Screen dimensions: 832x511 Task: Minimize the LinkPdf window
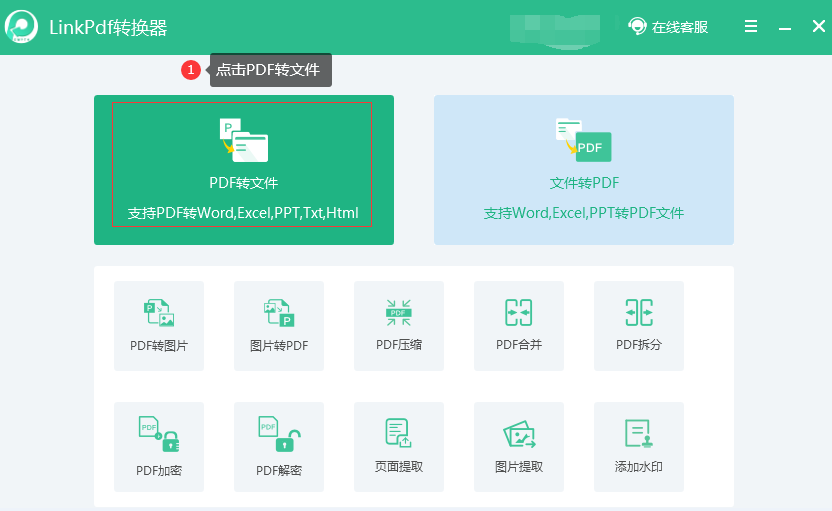[785, 28]
